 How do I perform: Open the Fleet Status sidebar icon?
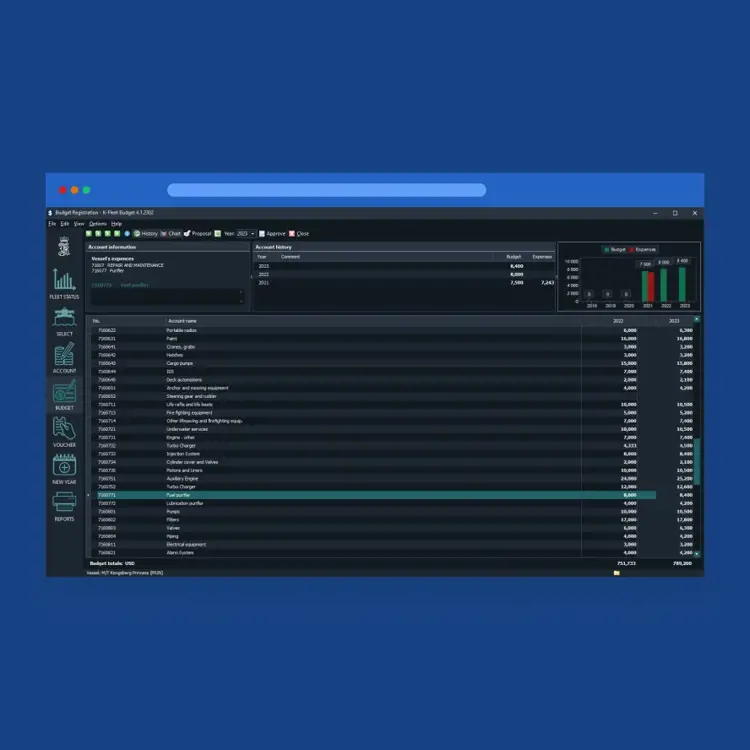click(64, 282)
